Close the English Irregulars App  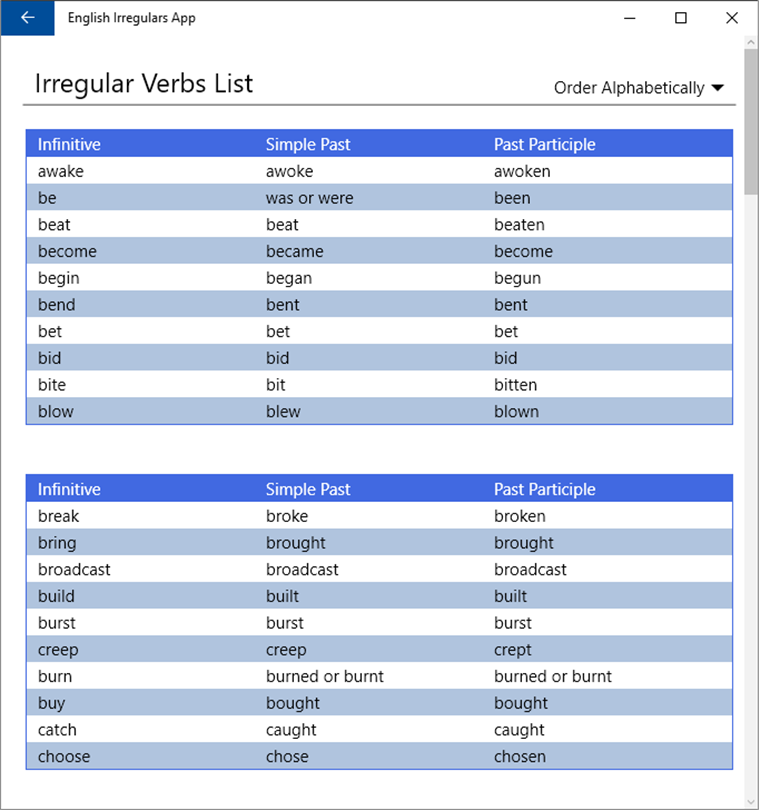click(732, 18)
